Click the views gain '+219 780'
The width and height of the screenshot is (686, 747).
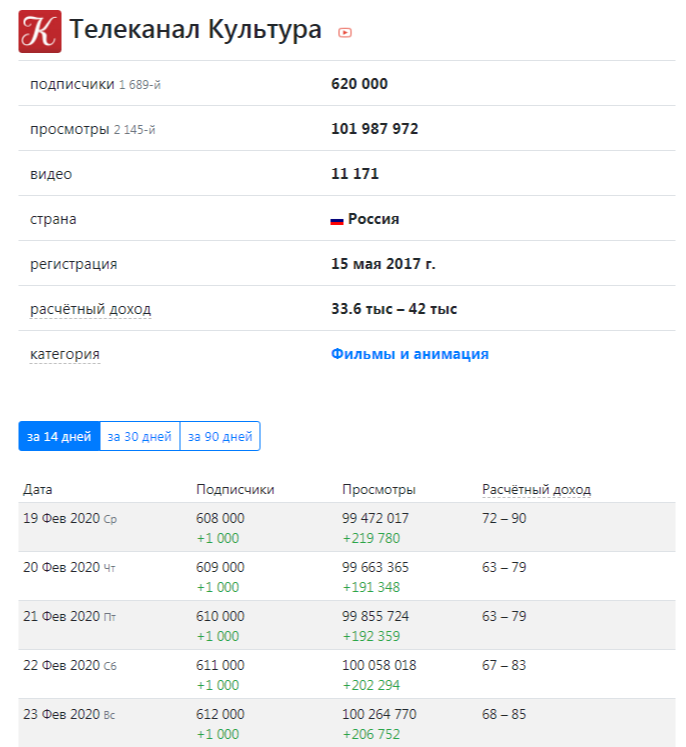(x=371, y=538)
